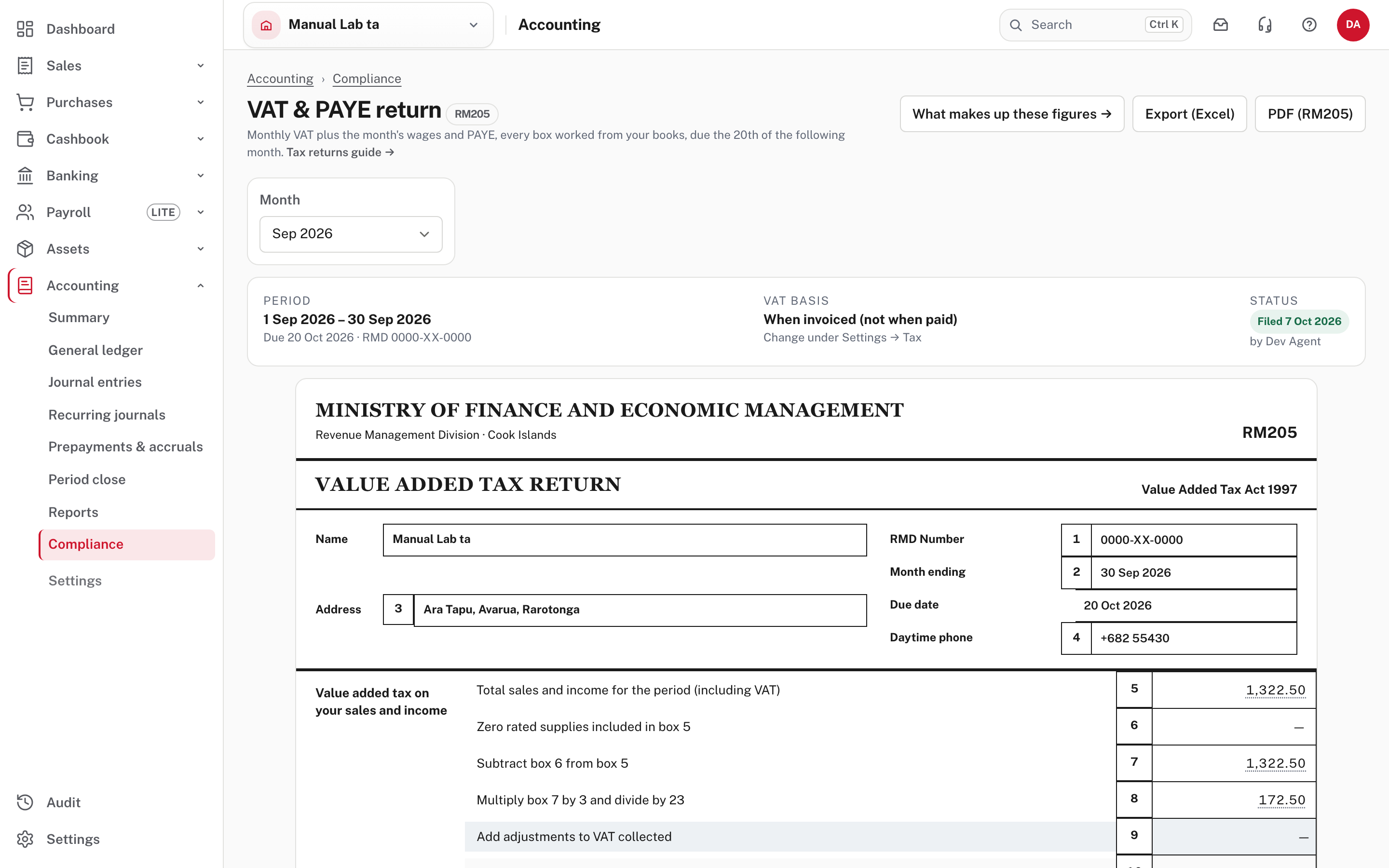Click the Purchases cart icon
Screen dimensions: 1389x868
[x=25, y=102]
